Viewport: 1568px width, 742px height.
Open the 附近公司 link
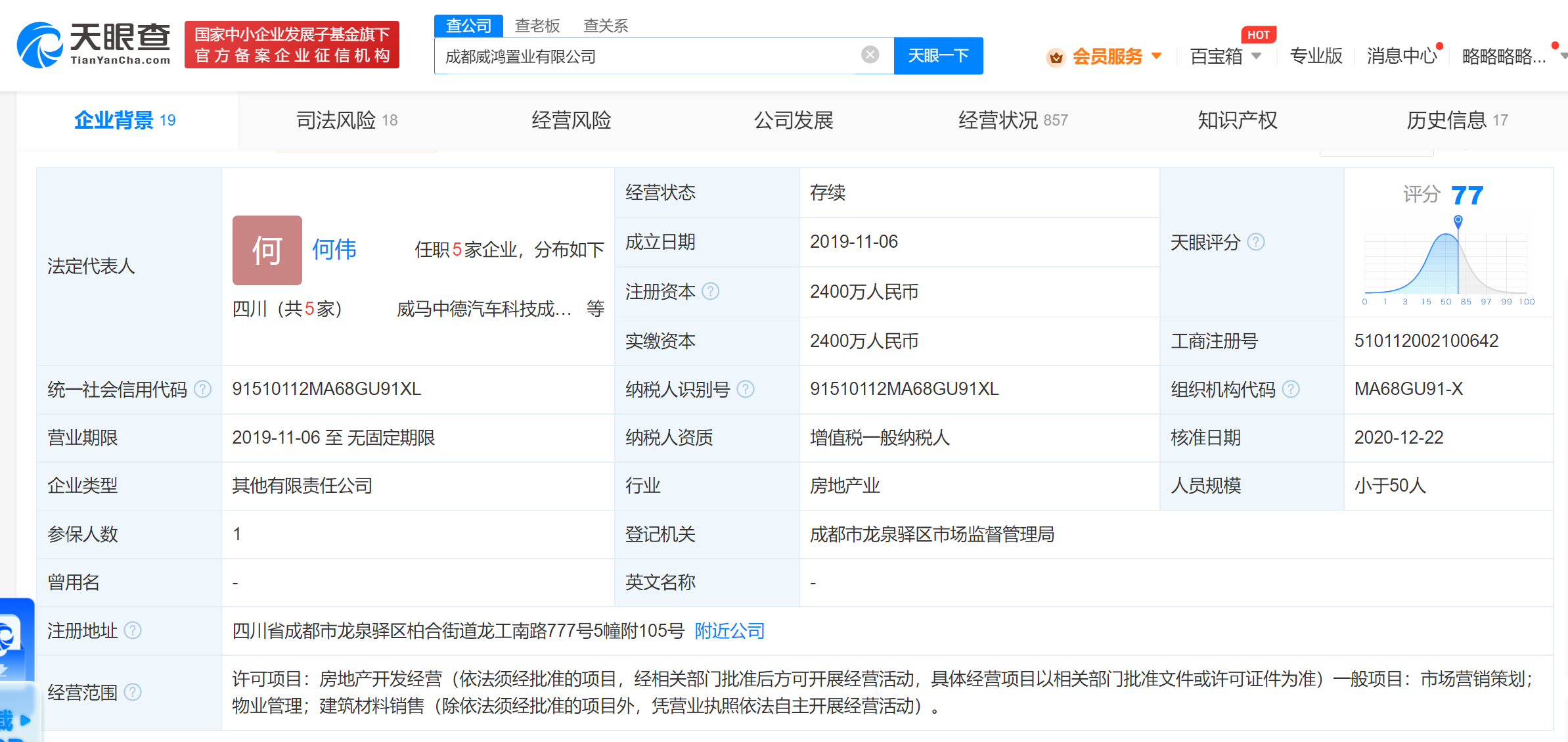click(729, 630)
